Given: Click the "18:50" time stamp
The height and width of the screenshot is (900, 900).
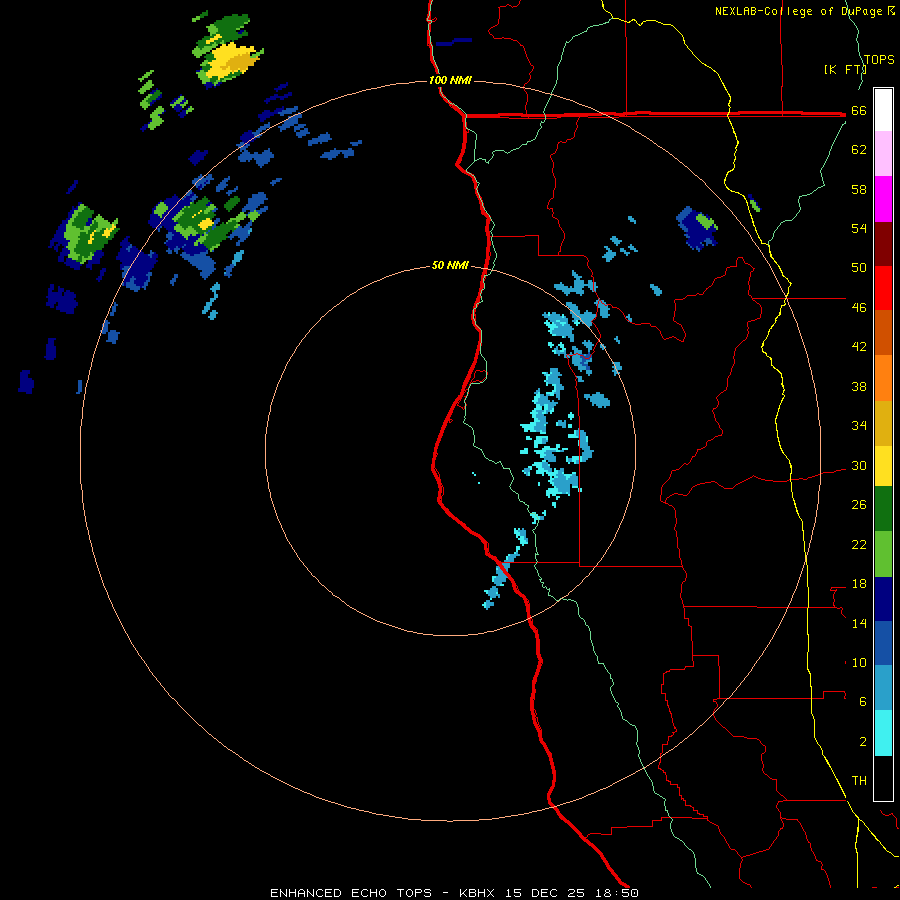Looking at the screenshot, I should coord(617,893).
